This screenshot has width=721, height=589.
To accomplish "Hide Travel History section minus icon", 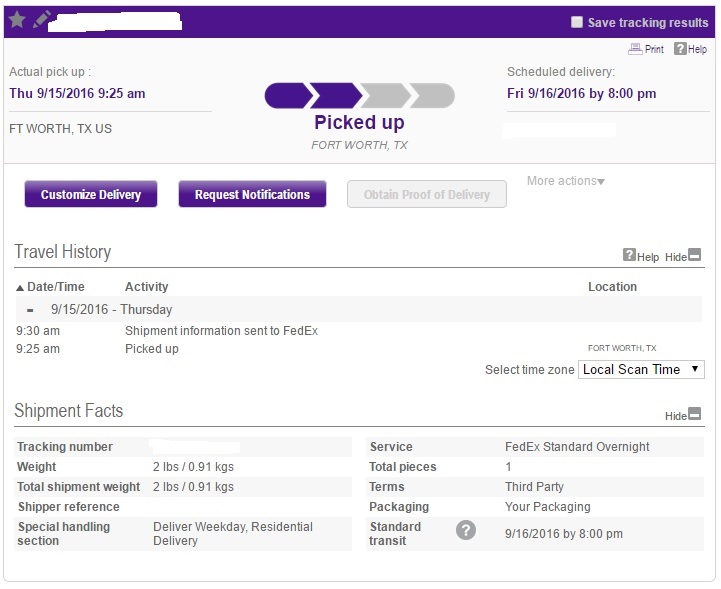I will [694, 255].
